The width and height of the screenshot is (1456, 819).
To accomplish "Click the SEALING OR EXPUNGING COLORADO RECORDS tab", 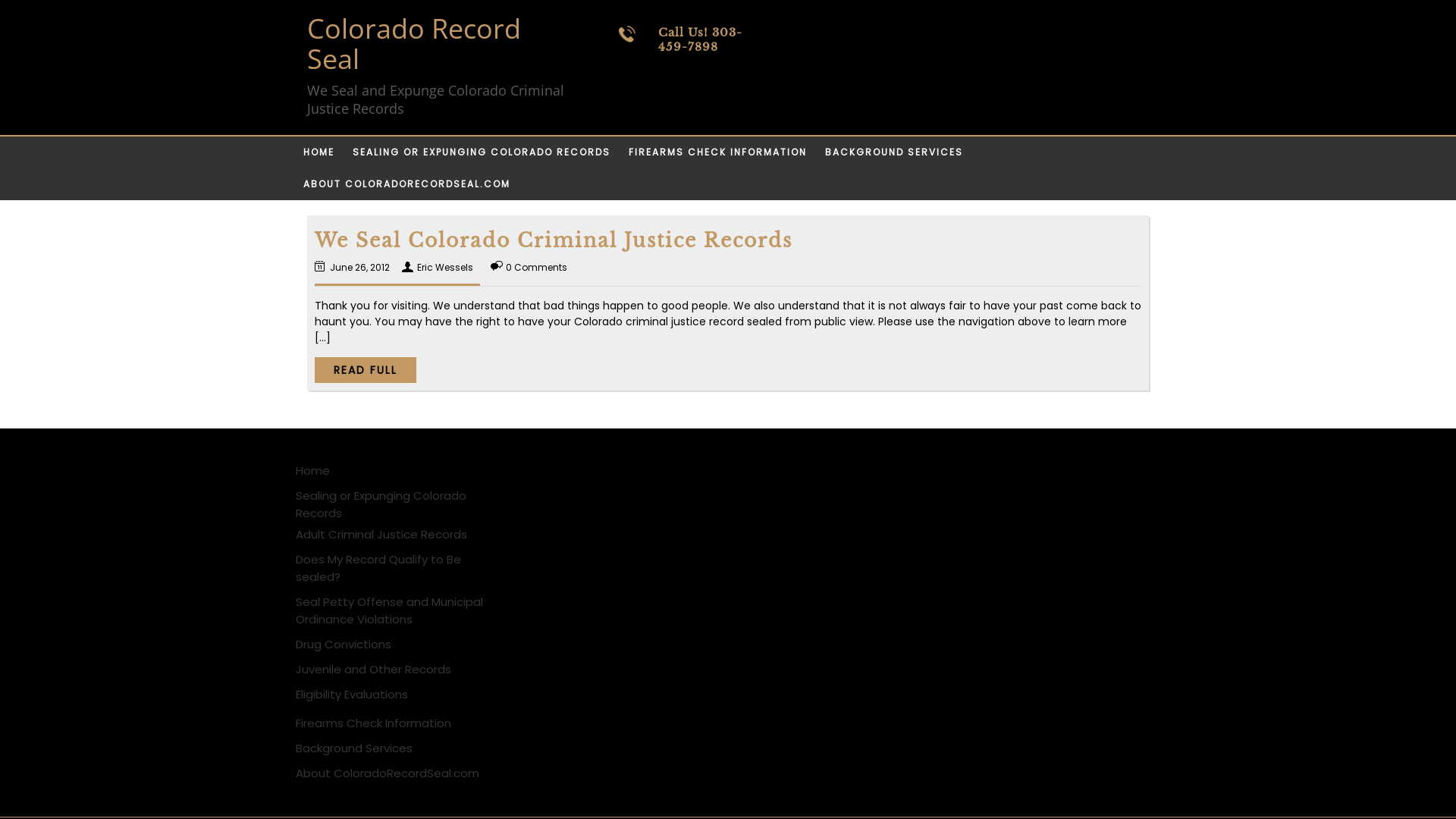I will coord(480,152).
